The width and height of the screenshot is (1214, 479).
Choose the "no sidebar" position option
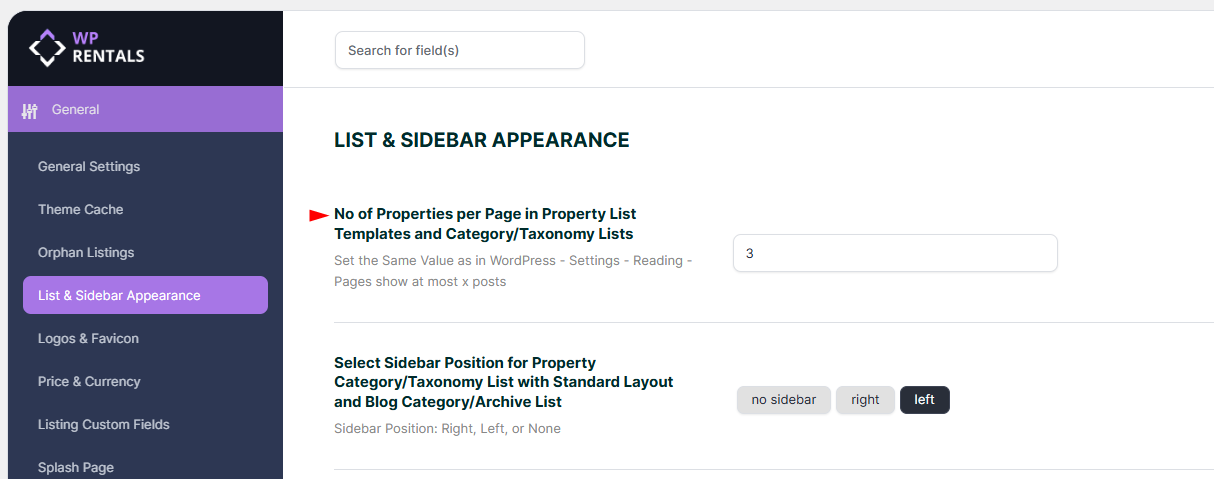tap(783, 400)
